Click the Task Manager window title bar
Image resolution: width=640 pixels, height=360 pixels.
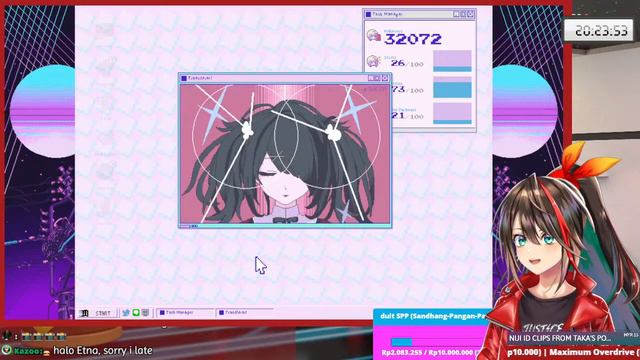(x=419, y=14)
